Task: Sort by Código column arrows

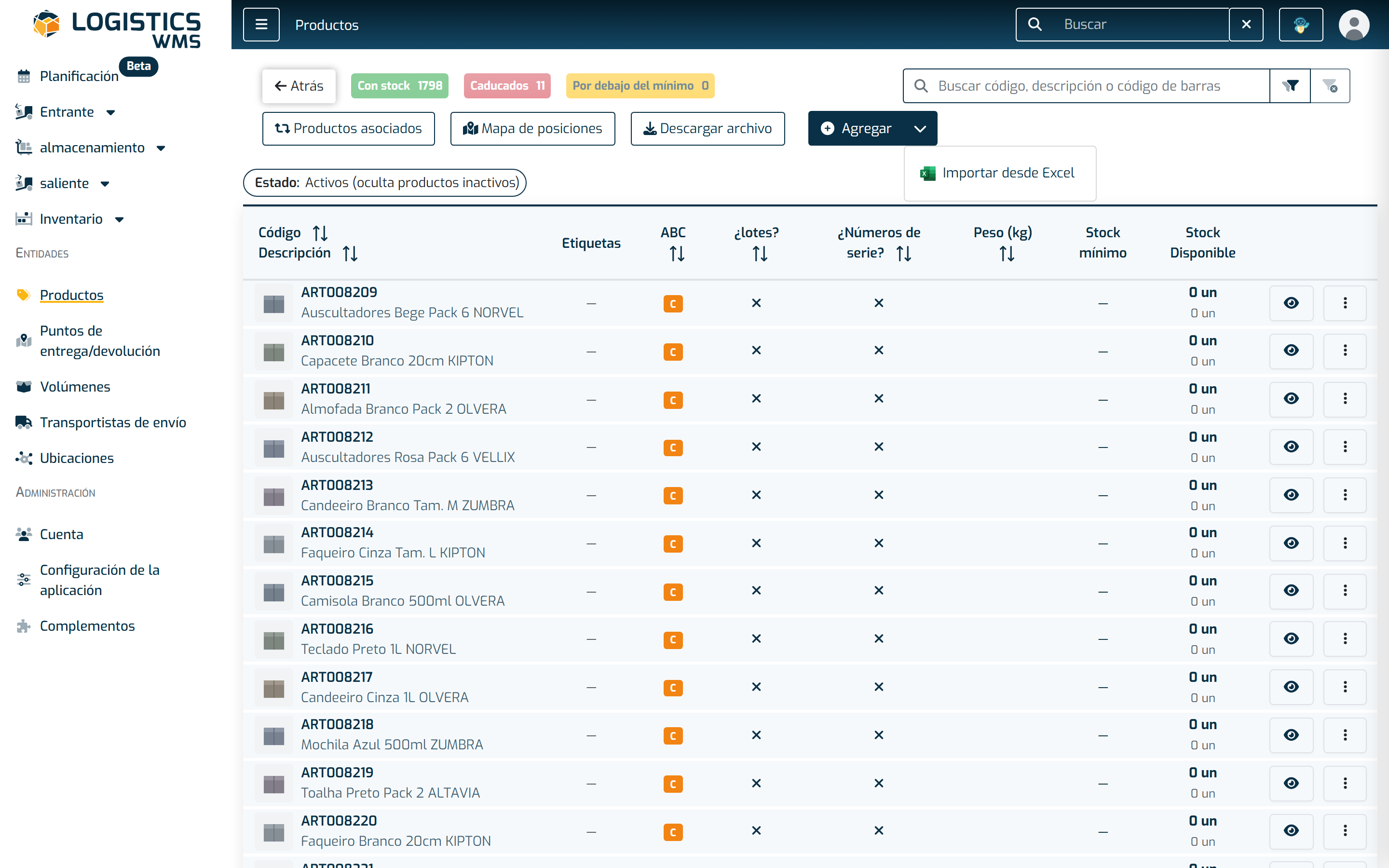Action: pos(320,233)
